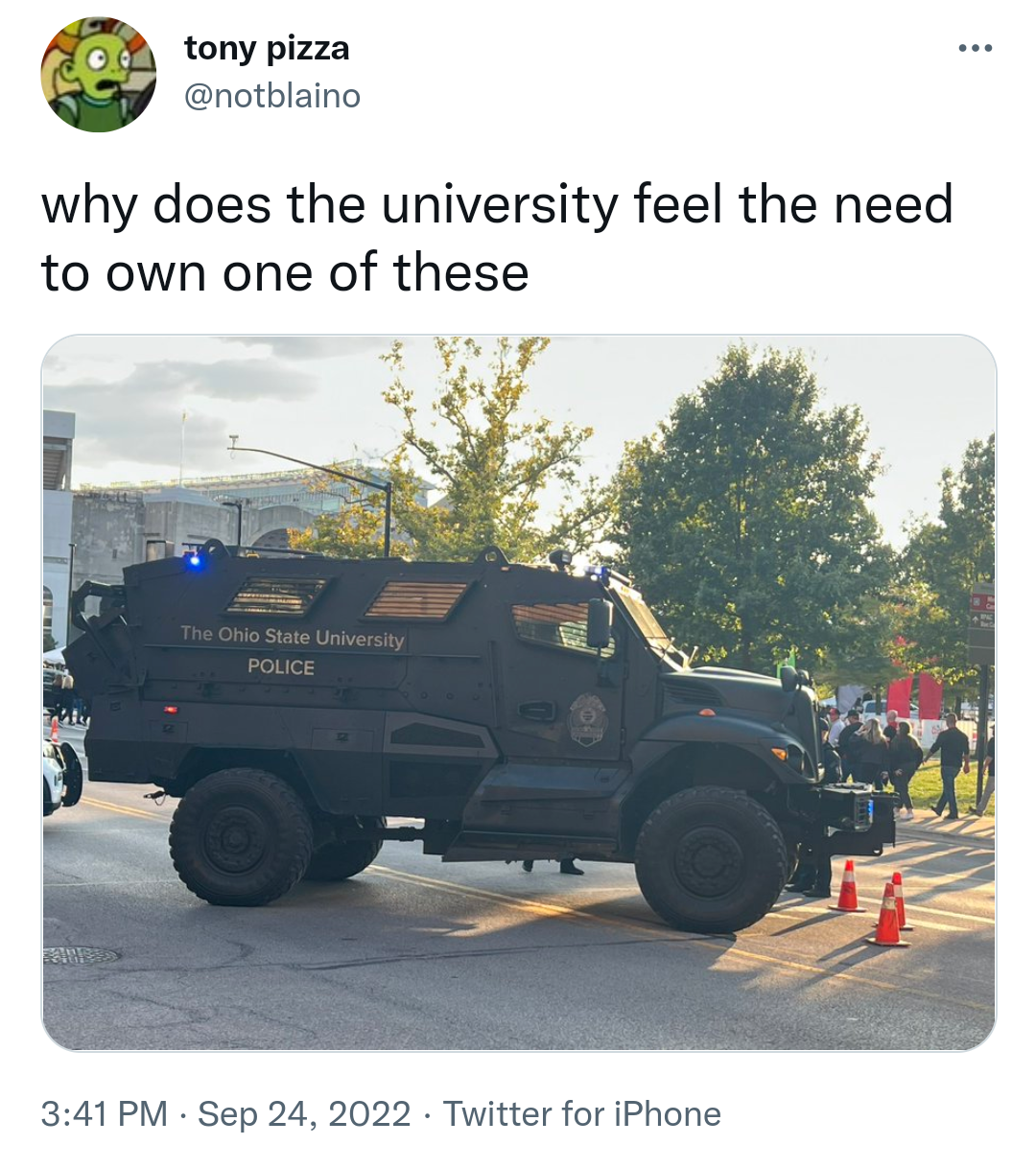The width and height of the screenshot is (1036, 1168).
Task: Click the rear wheel of the armored truck
Action: pyautogui.click(x=241, y=836)
